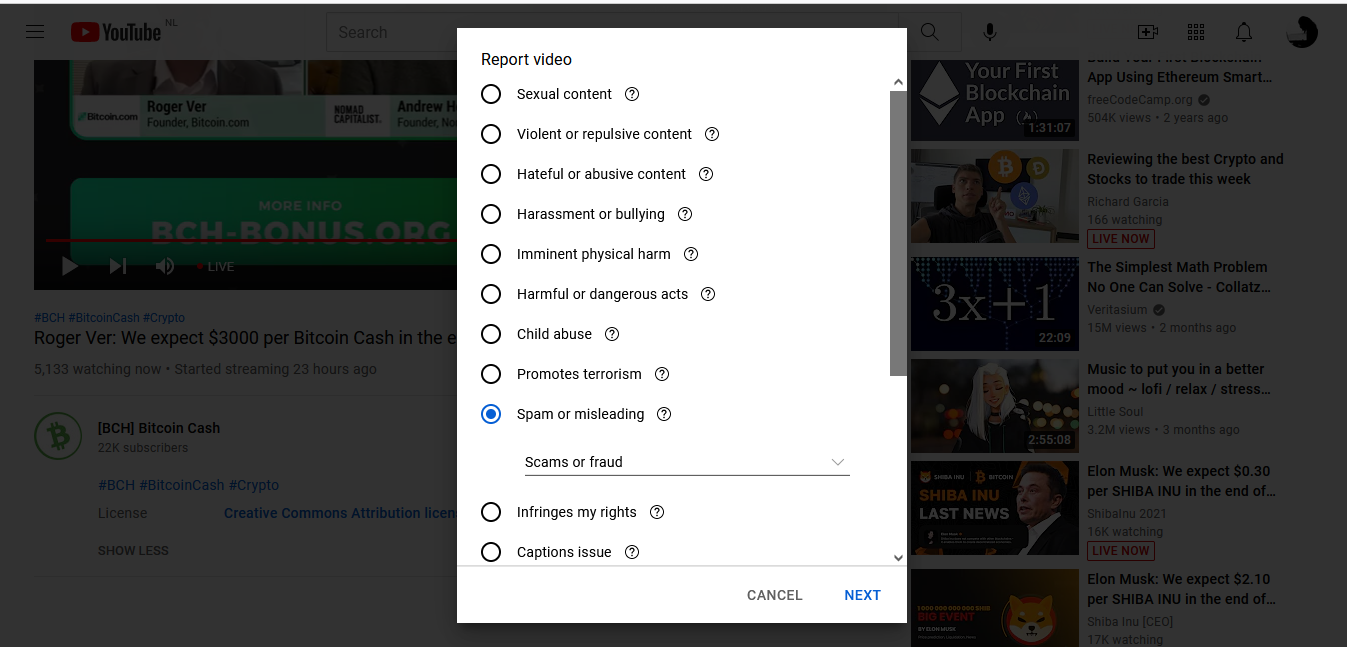Click the NEXT button
The height and width of the screenshot is (647, 1347).
point(862,595)
